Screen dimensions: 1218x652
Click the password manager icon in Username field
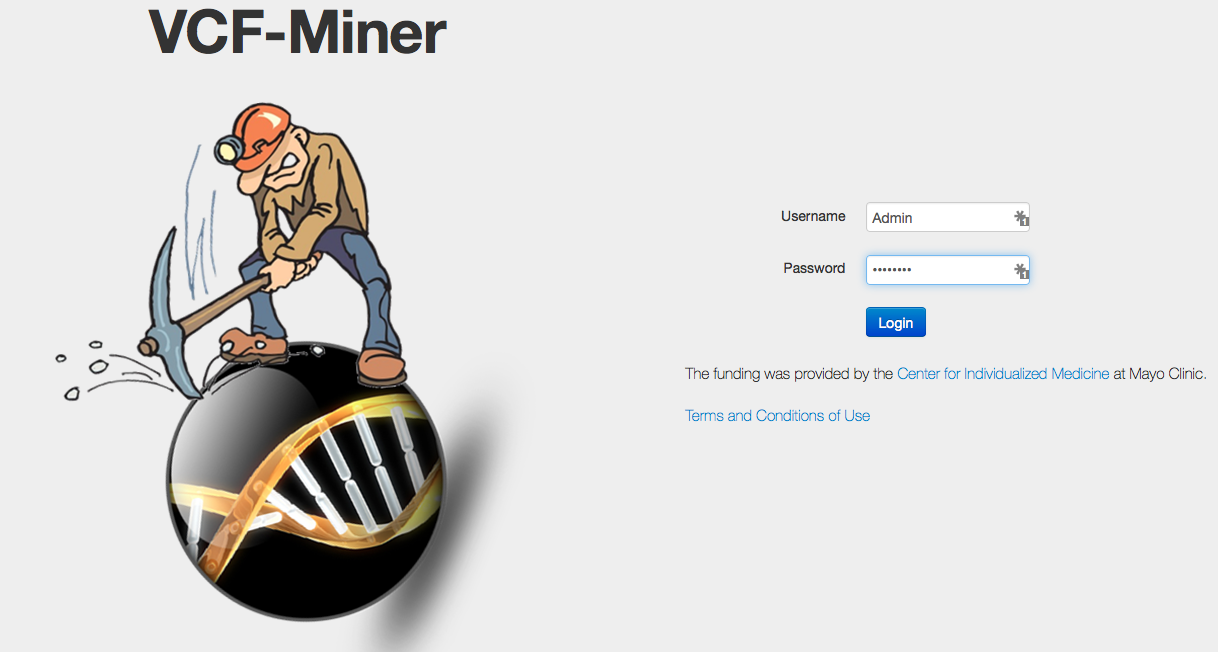pyautogui.click(x=1021, y=218)
